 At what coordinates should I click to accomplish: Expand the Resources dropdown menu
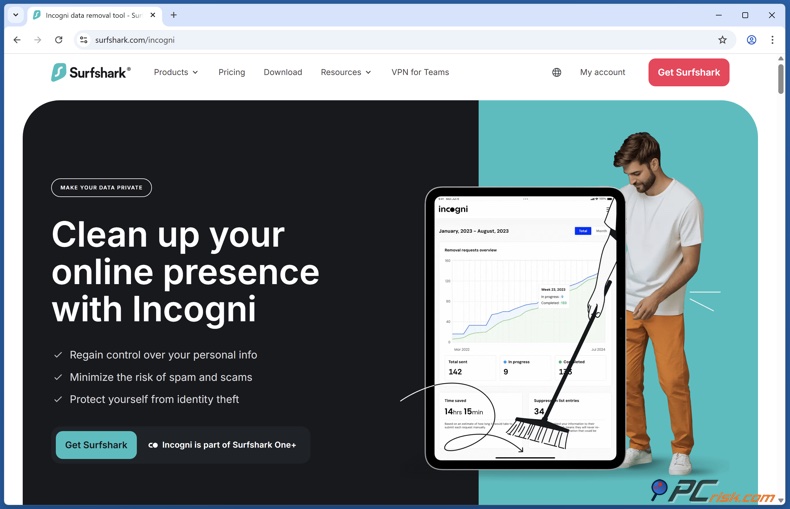[345, 72]
